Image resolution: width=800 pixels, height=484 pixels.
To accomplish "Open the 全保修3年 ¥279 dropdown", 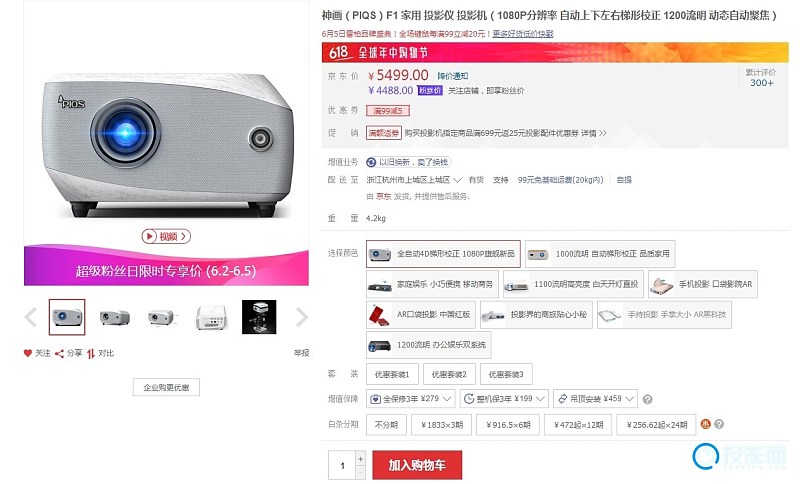I will 411,399.
